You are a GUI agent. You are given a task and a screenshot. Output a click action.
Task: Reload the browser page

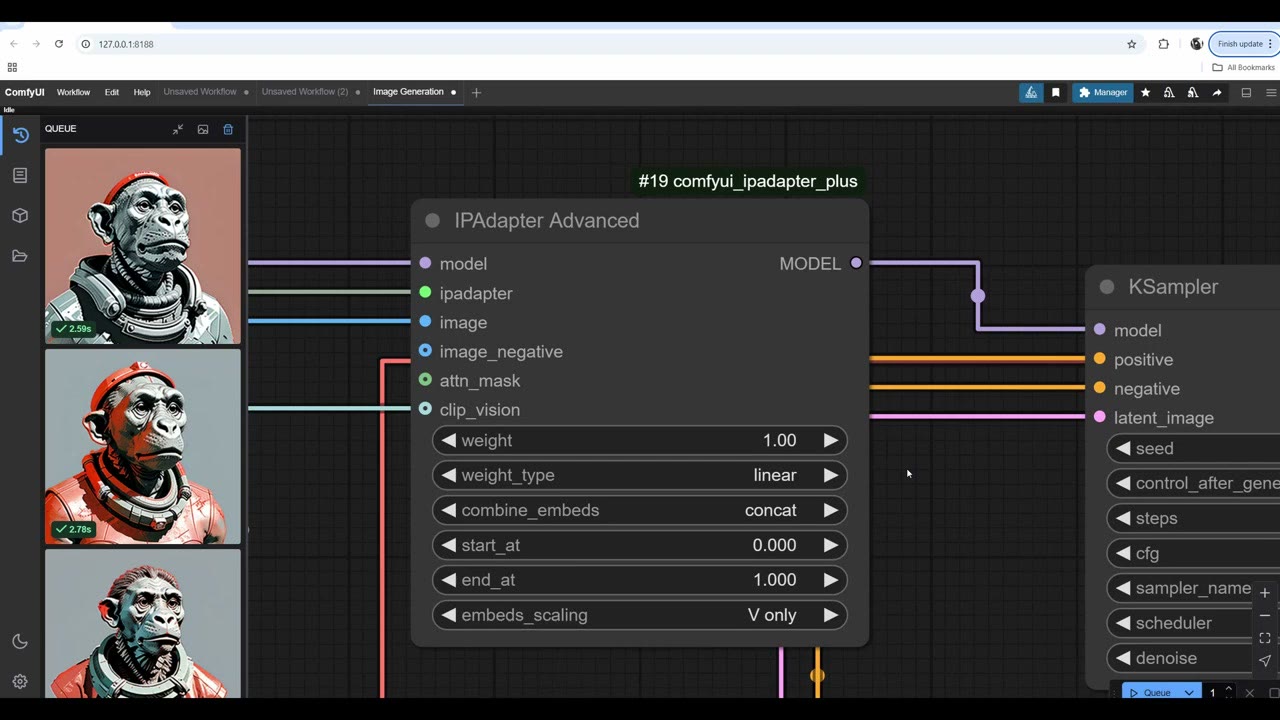pos(59,44)
